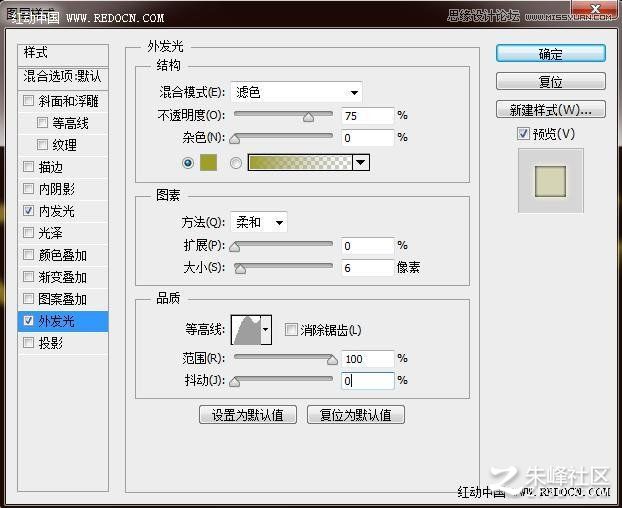
Task: Select 混合选项:默认 in the list
Action: tap(63, 78)
